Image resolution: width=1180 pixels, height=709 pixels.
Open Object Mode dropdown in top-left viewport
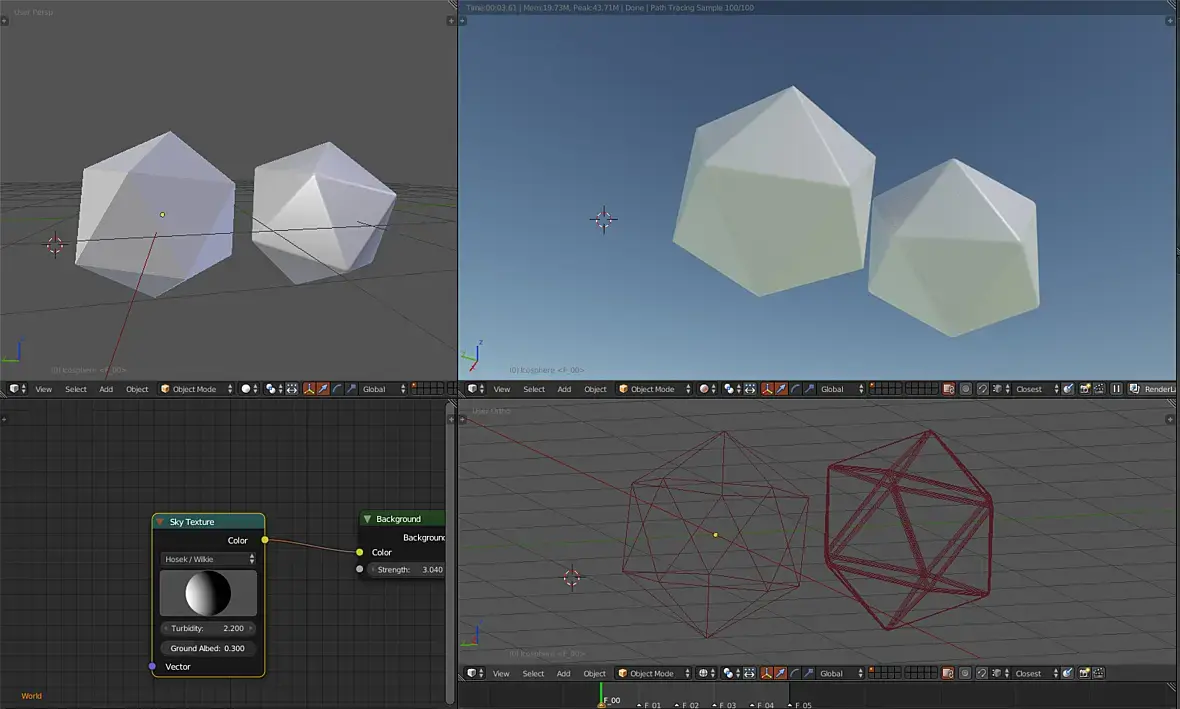click(x=196, y=389)
